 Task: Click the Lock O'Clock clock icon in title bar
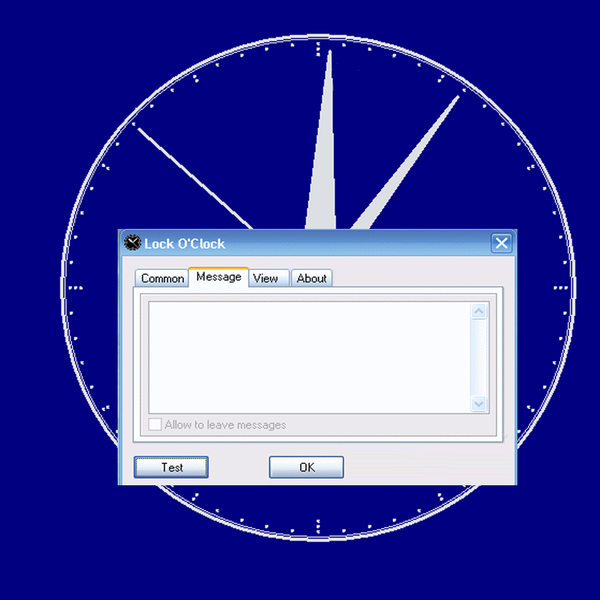click(132, 243)
